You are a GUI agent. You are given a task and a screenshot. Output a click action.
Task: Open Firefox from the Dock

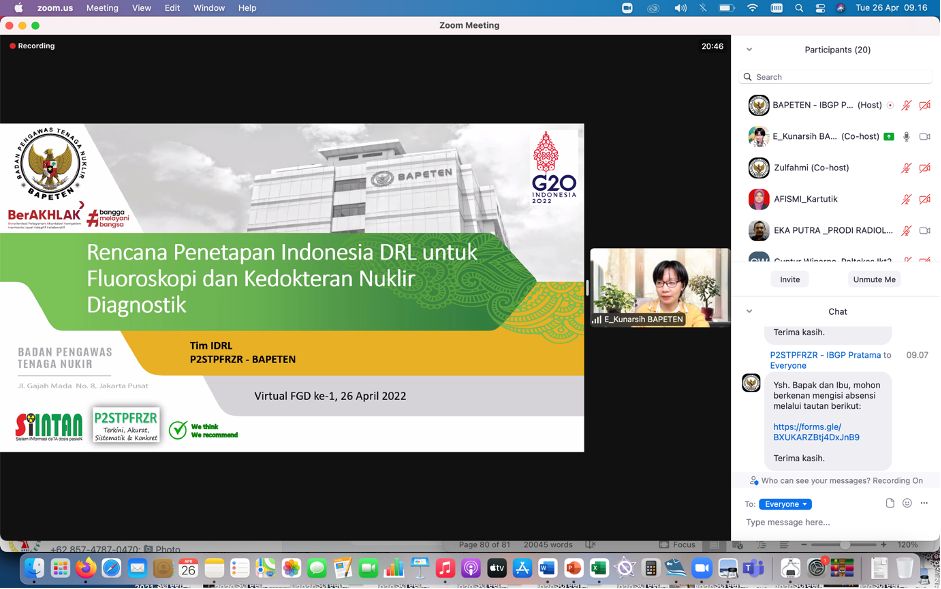[86, 567]
